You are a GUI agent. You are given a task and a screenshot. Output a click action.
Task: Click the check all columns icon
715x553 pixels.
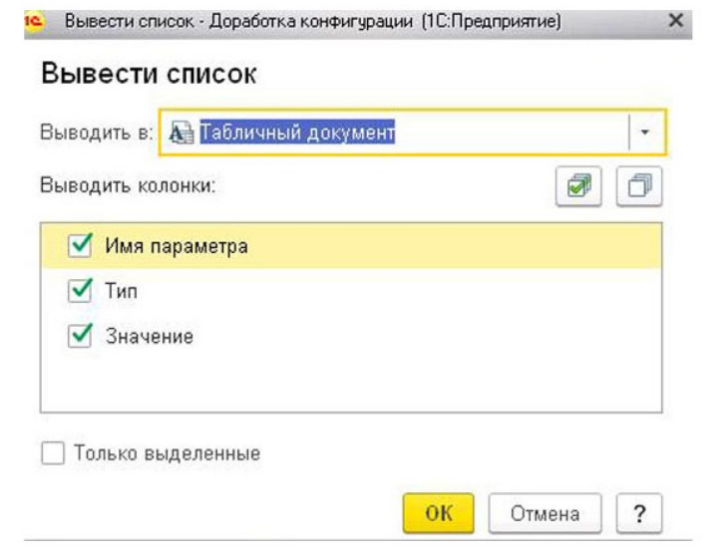[579, 187]
